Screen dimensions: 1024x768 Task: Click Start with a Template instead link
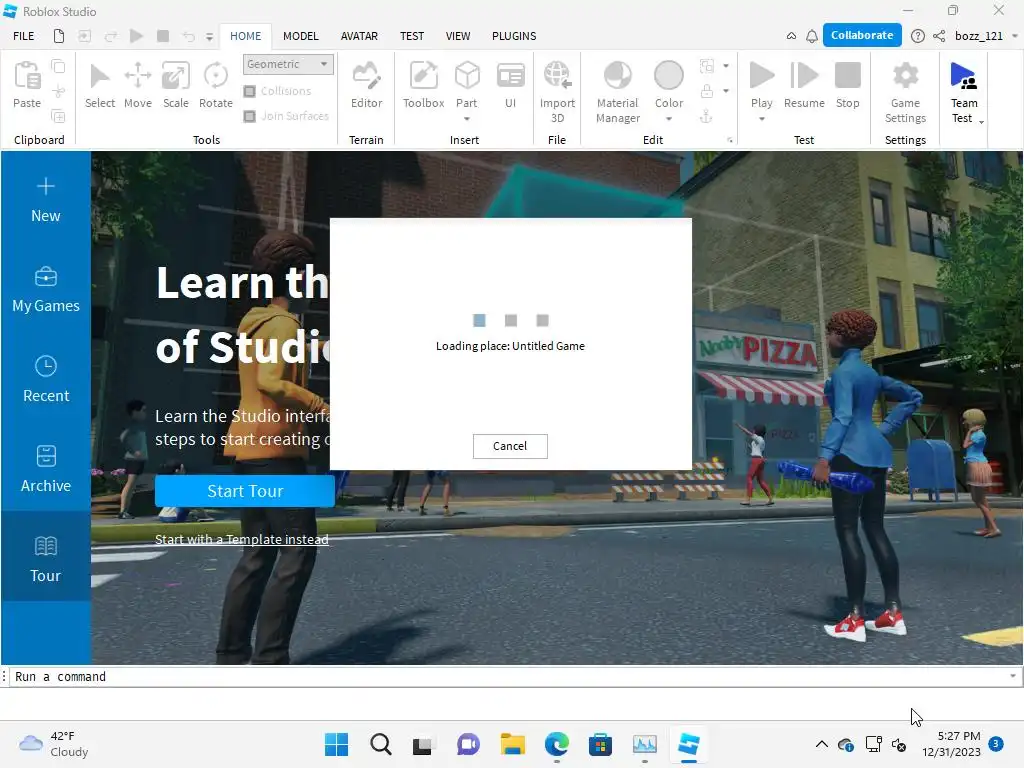(241, 540)
